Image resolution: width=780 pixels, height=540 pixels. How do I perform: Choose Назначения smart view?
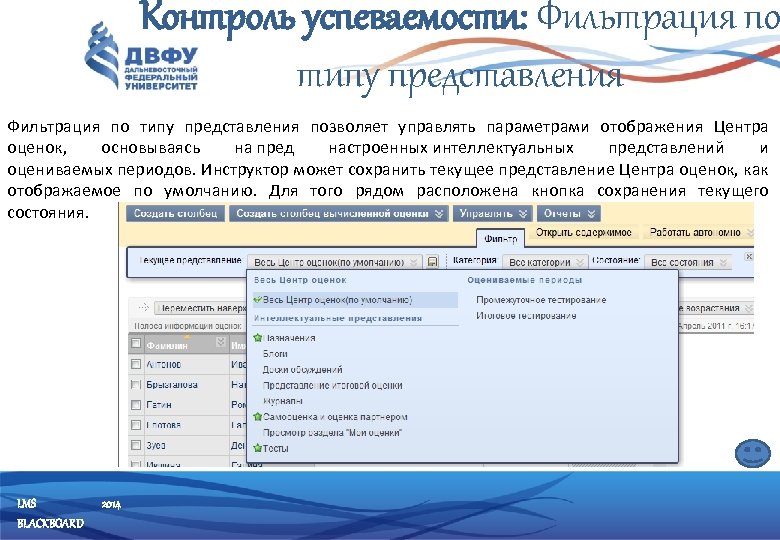pos(289,338)
